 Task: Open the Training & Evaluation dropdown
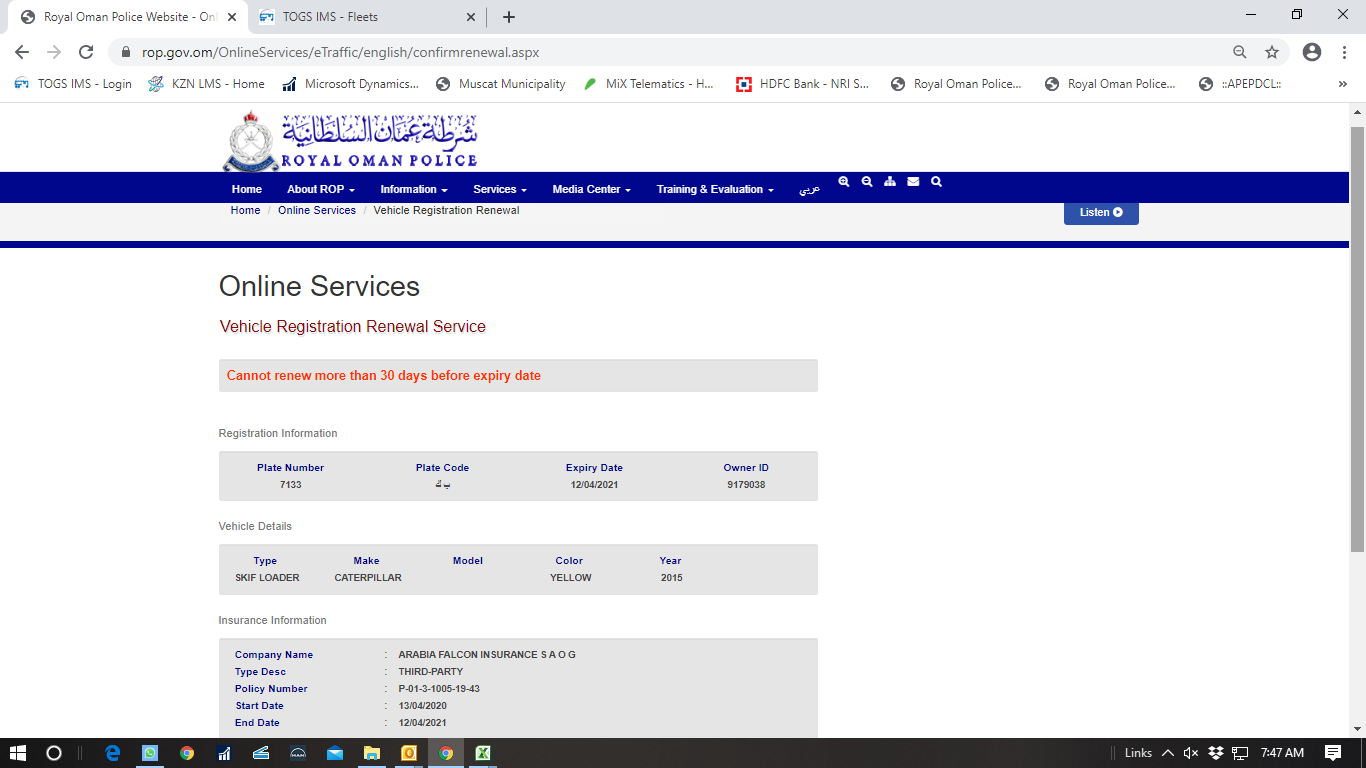714,189
